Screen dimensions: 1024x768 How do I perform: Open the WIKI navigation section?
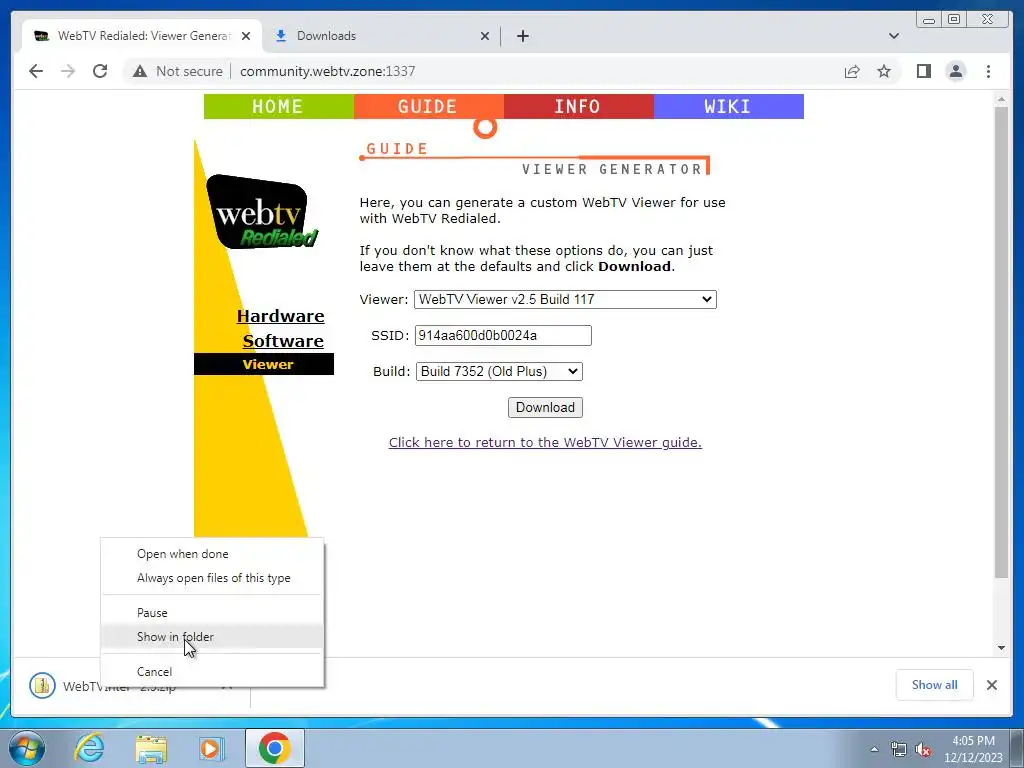[x=728, y=106]
